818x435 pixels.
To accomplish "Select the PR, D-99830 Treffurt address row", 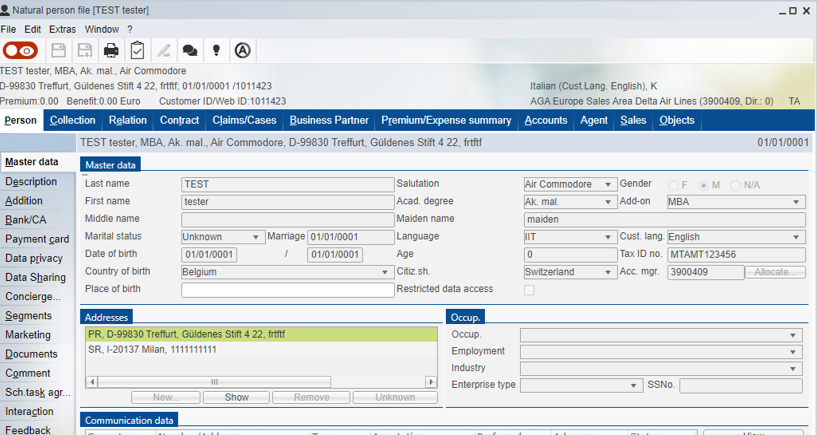I will 261,334.
